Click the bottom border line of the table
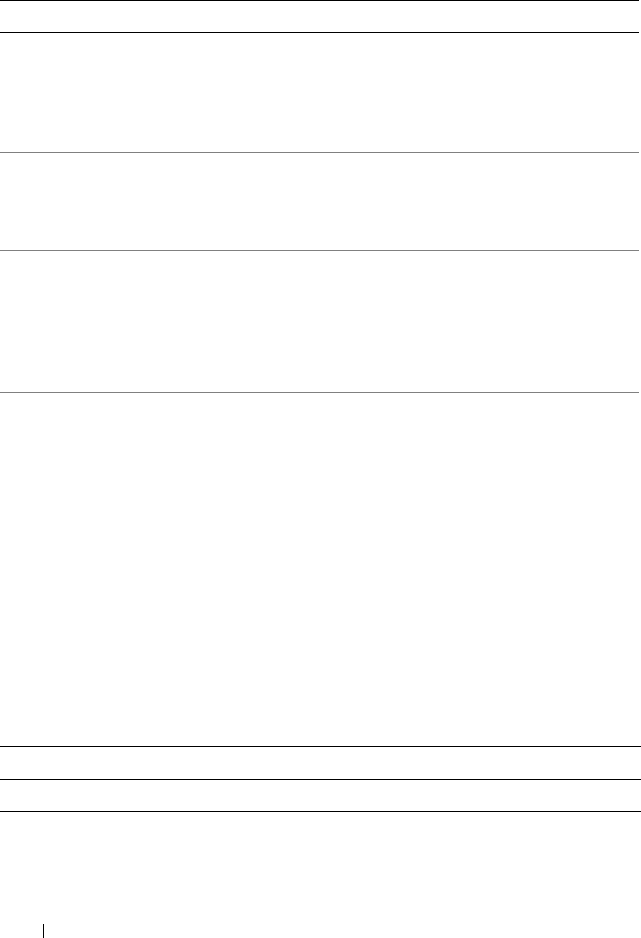641x938 pixels. click(x=320, y=811)
